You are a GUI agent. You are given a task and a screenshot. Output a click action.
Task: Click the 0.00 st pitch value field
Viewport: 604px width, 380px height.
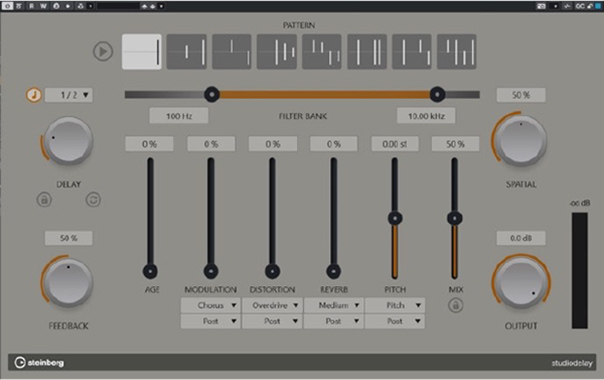(395, 144)
